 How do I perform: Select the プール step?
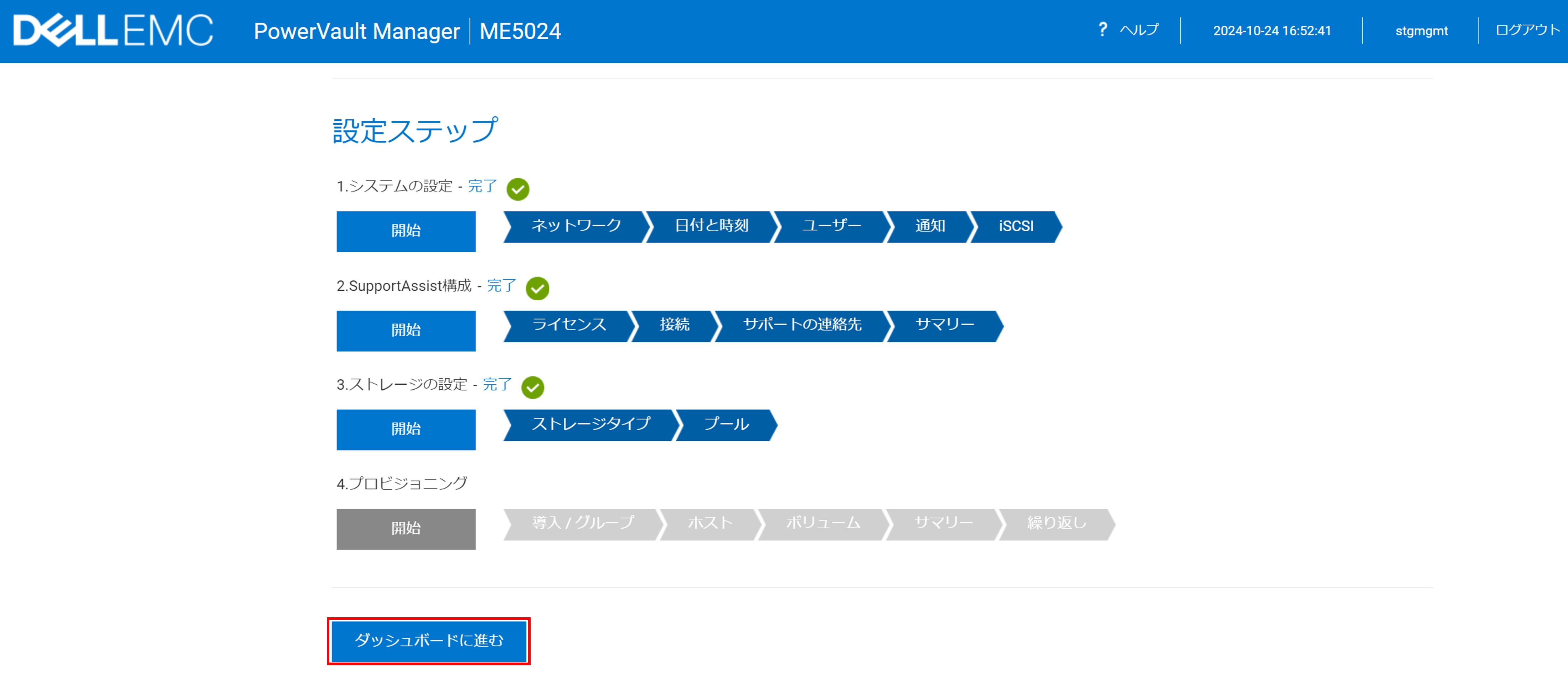726,425
